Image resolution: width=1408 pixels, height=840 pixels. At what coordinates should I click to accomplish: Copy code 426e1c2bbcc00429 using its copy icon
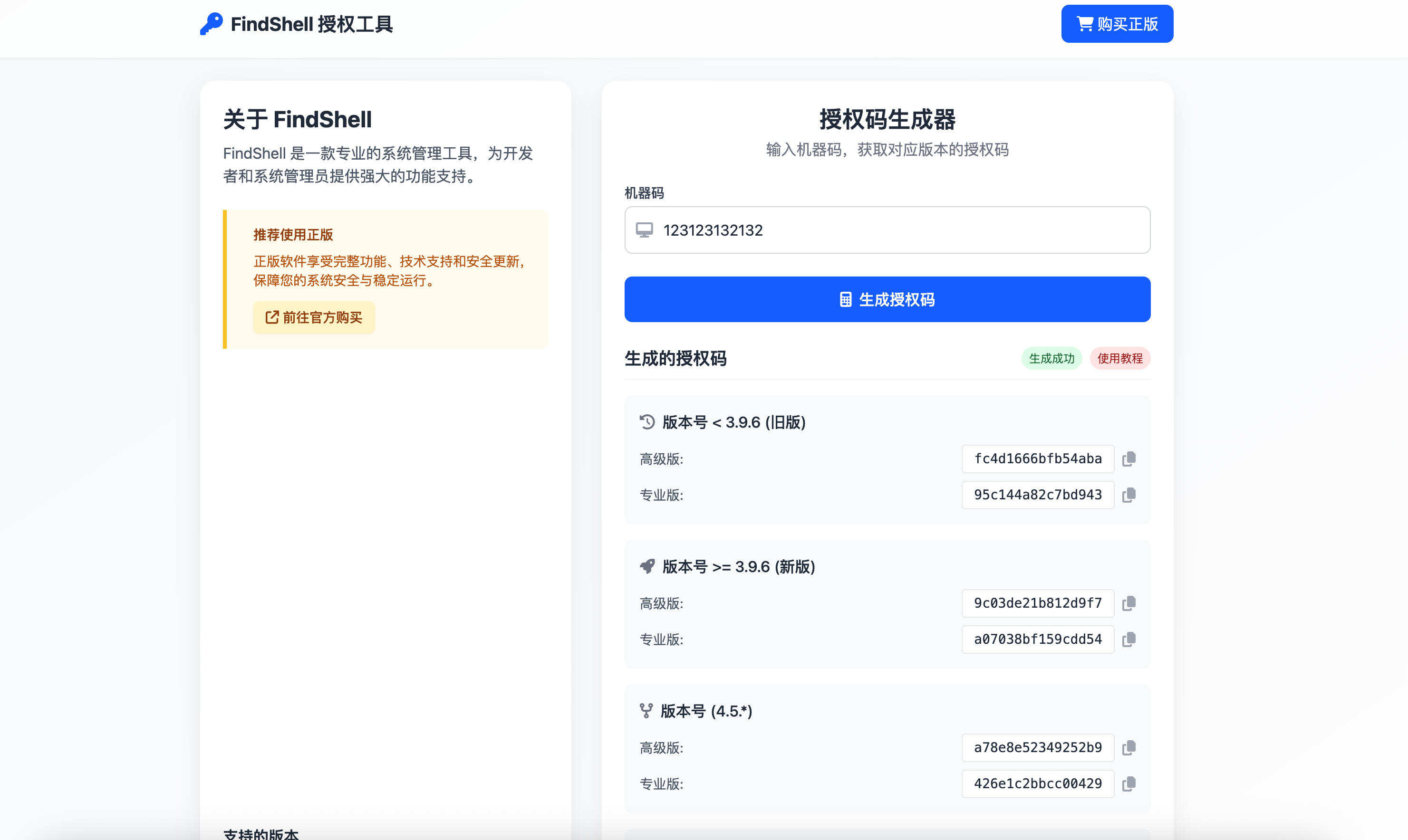click(1129, 784)
